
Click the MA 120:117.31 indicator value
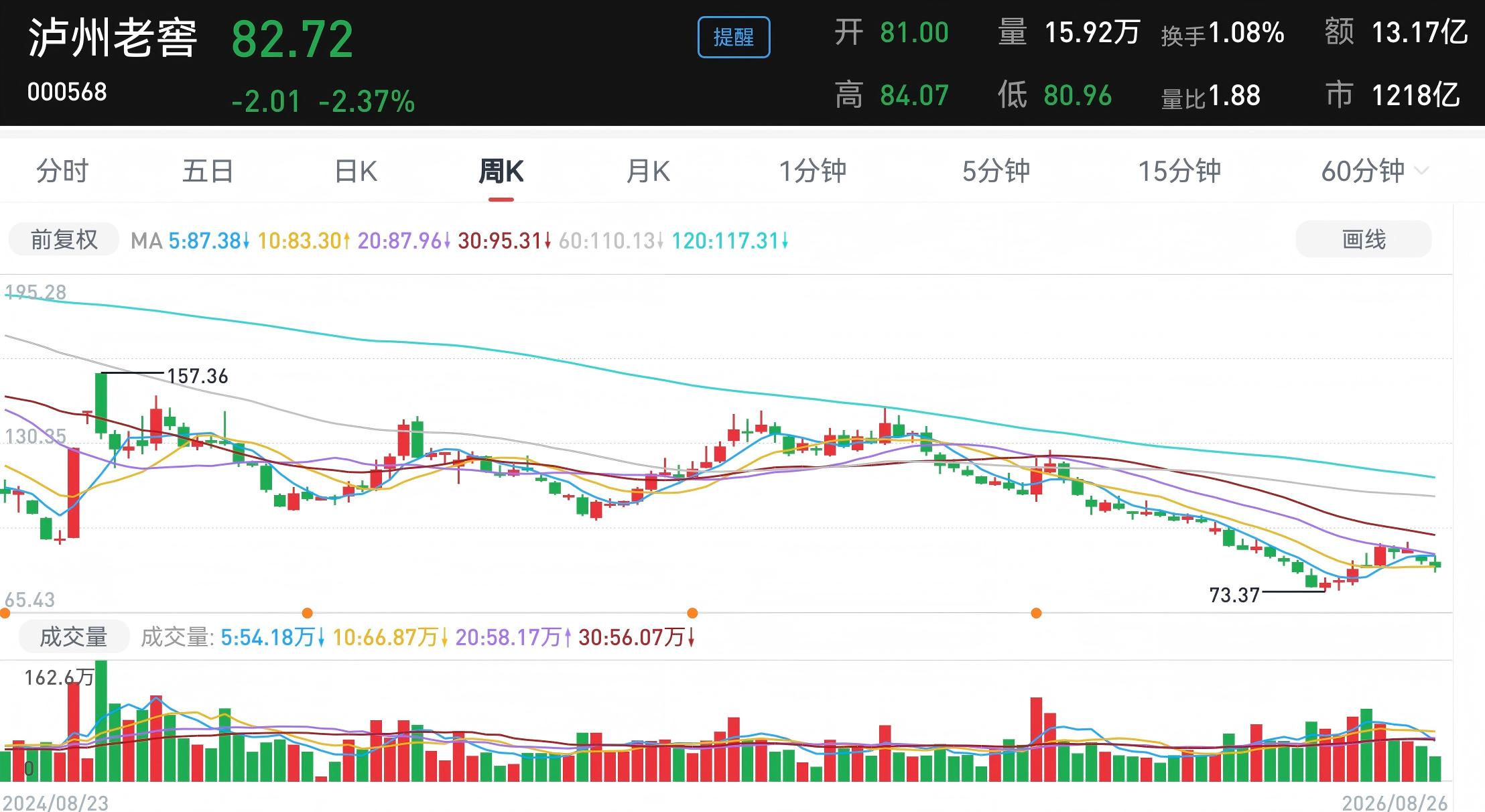point(730,241)
